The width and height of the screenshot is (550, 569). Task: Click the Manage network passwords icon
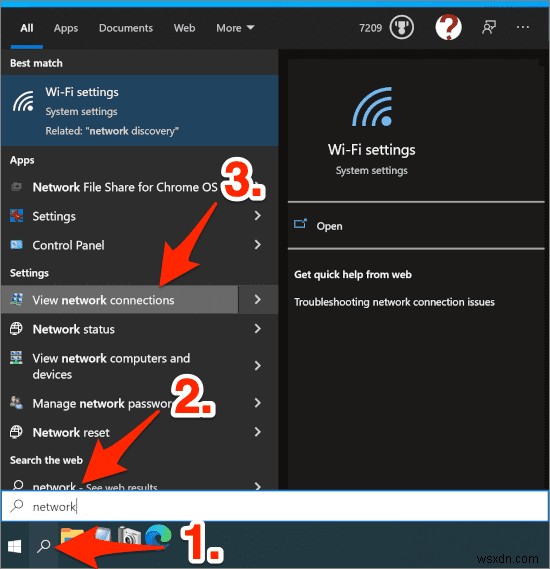coord(16,403)
